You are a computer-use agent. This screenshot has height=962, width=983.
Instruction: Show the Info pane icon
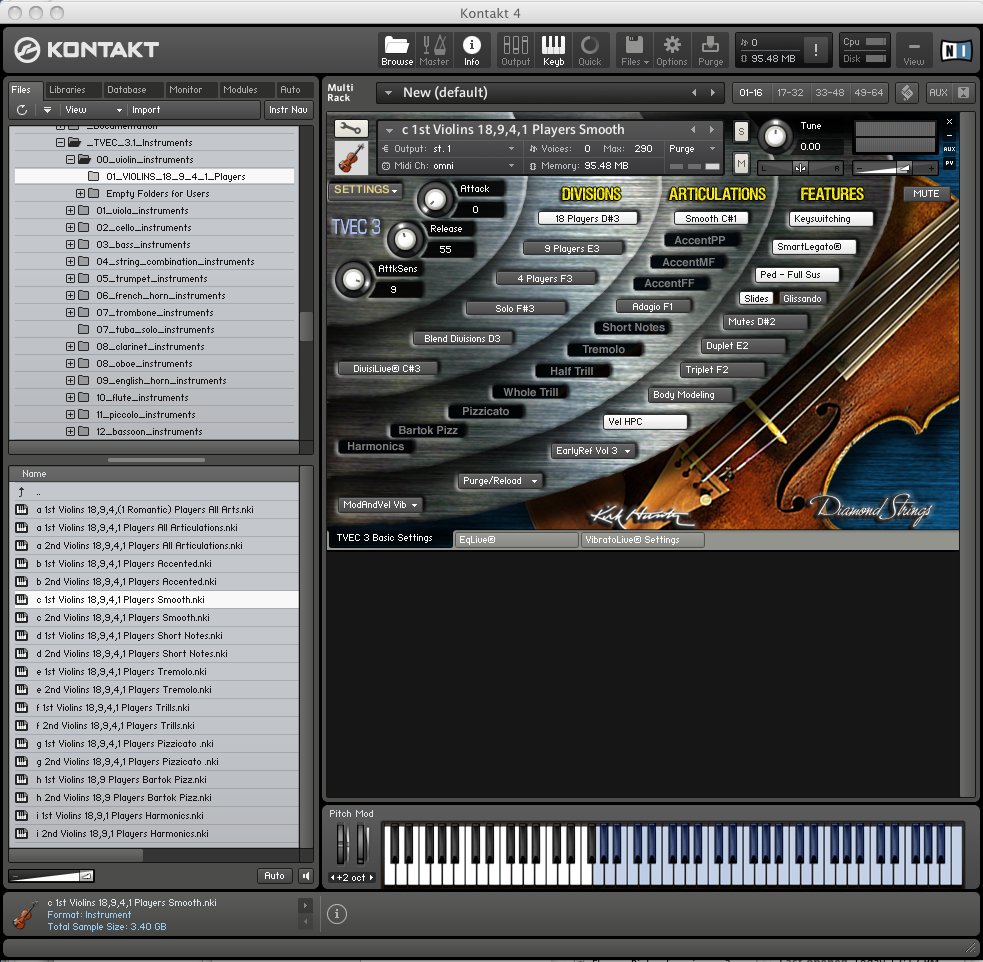click(471, 50)
